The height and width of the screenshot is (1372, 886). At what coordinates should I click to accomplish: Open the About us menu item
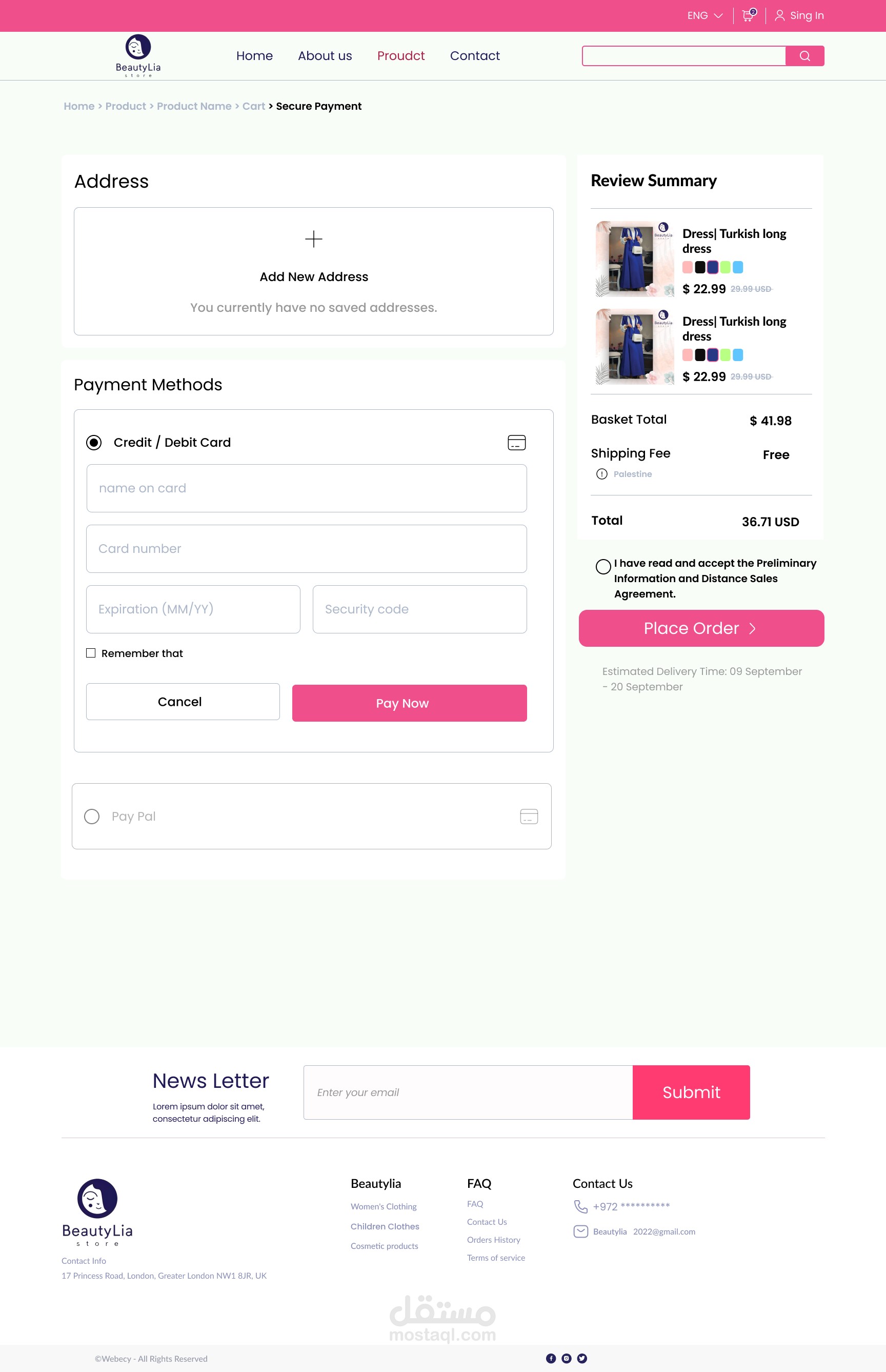[x=325, y=56]
